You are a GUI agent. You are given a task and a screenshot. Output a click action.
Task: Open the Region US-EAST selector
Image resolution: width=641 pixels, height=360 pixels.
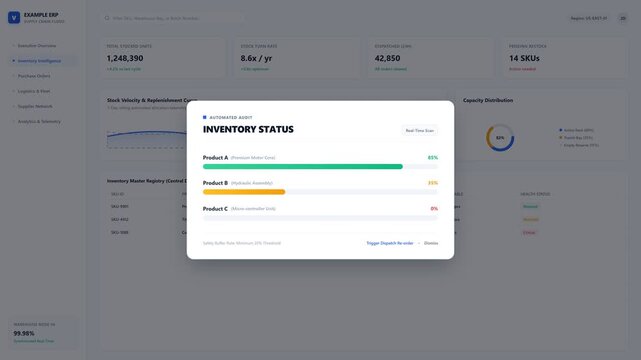tap(589, 18)
